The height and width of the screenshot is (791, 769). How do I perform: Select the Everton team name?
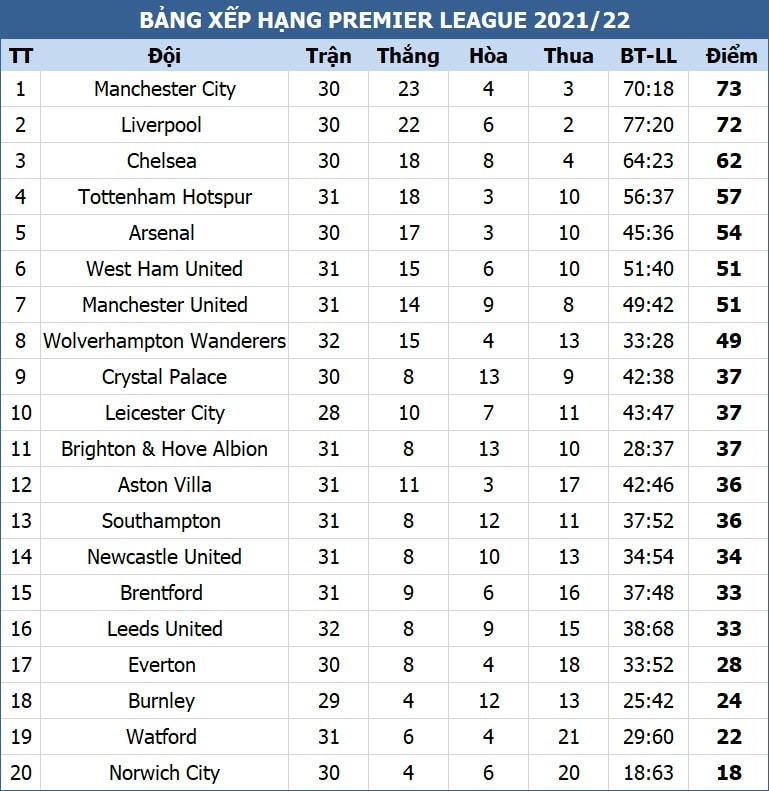[x=161, y=665]
